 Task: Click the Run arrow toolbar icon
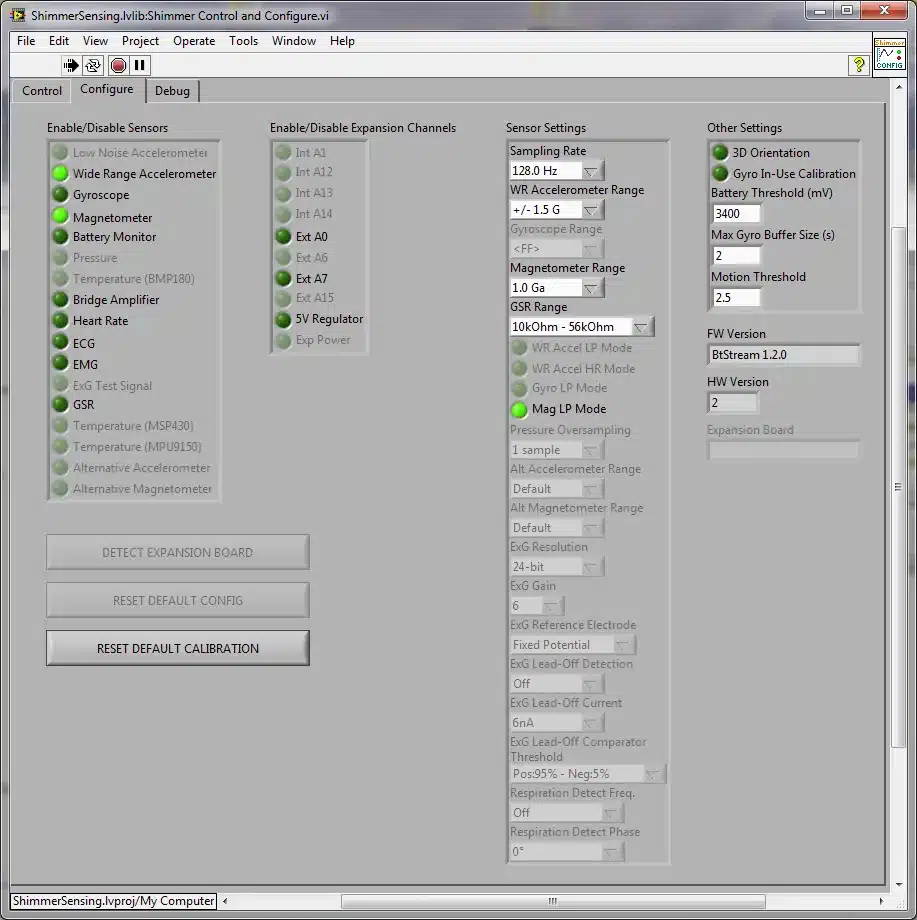[x=71, y=65]
